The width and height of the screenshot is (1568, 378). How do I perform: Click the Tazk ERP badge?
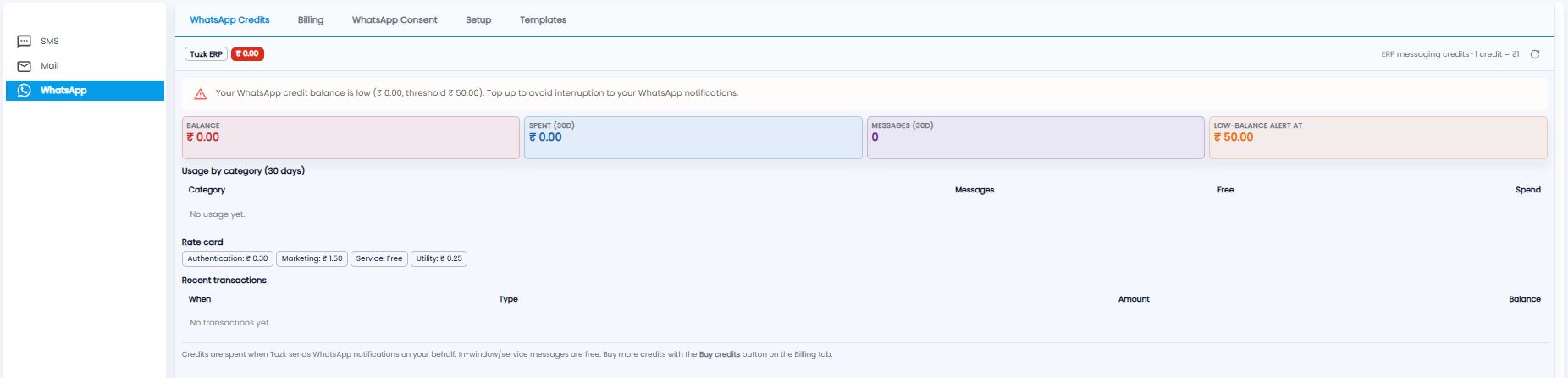pos(206,54)
